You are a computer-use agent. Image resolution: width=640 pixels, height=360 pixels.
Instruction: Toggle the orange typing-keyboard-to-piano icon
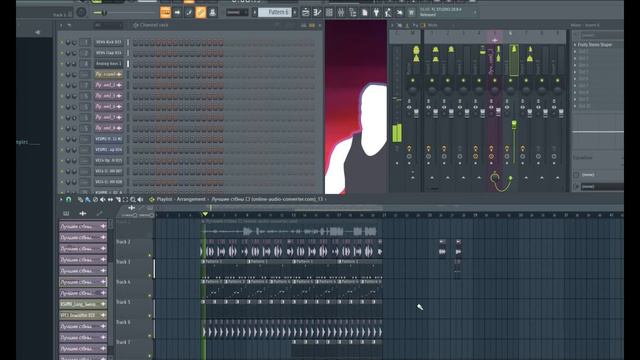(165, 12)
